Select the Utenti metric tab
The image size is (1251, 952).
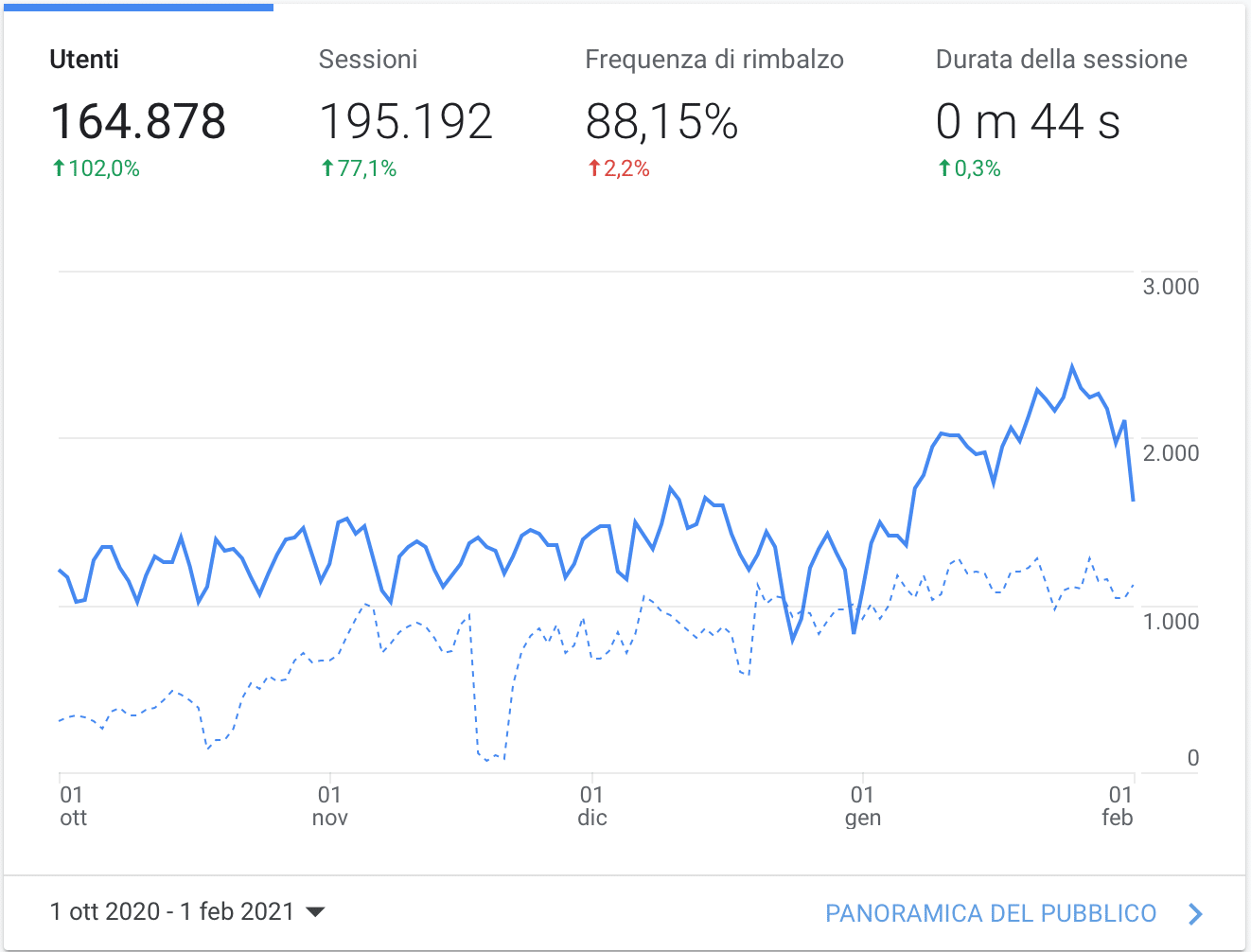[138, 114]
